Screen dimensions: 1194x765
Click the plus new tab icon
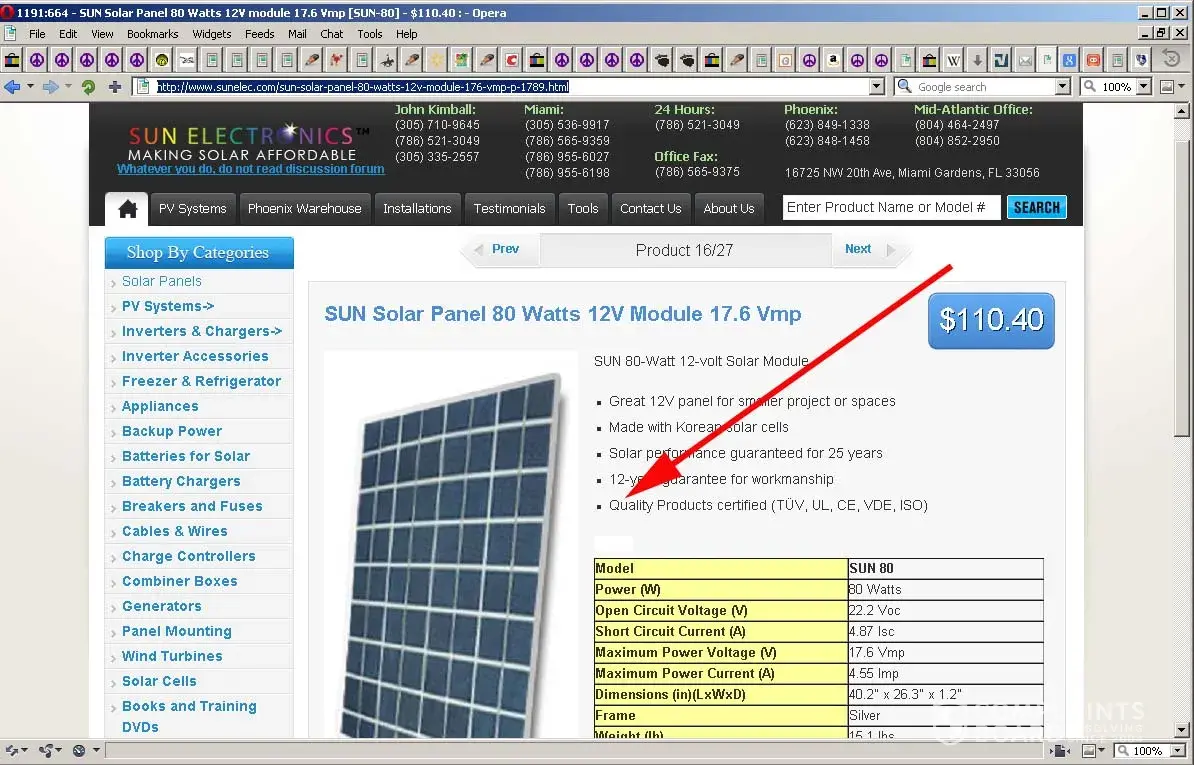click(x=115, y=87)
